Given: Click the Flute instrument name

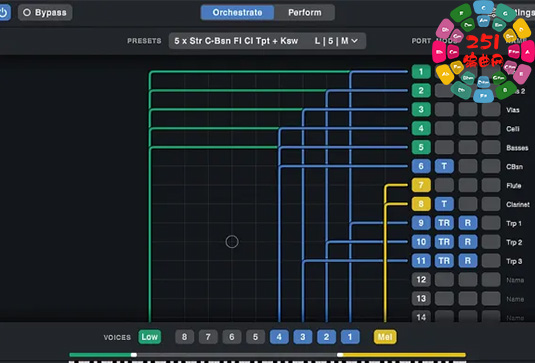Looking at the screenshot, I should pos(514,185).
